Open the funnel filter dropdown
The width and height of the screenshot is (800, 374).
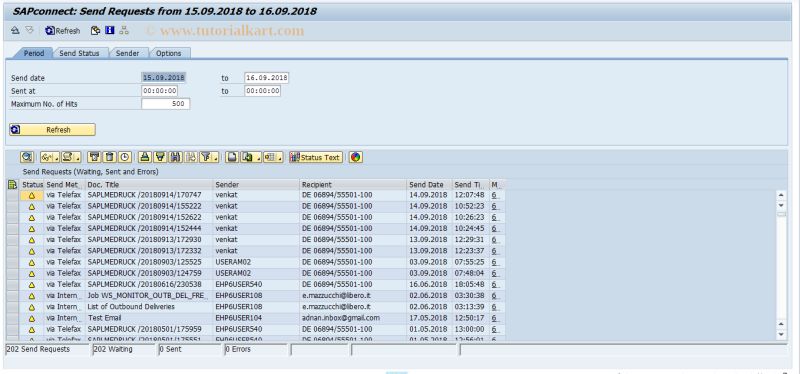click(209, 157)
